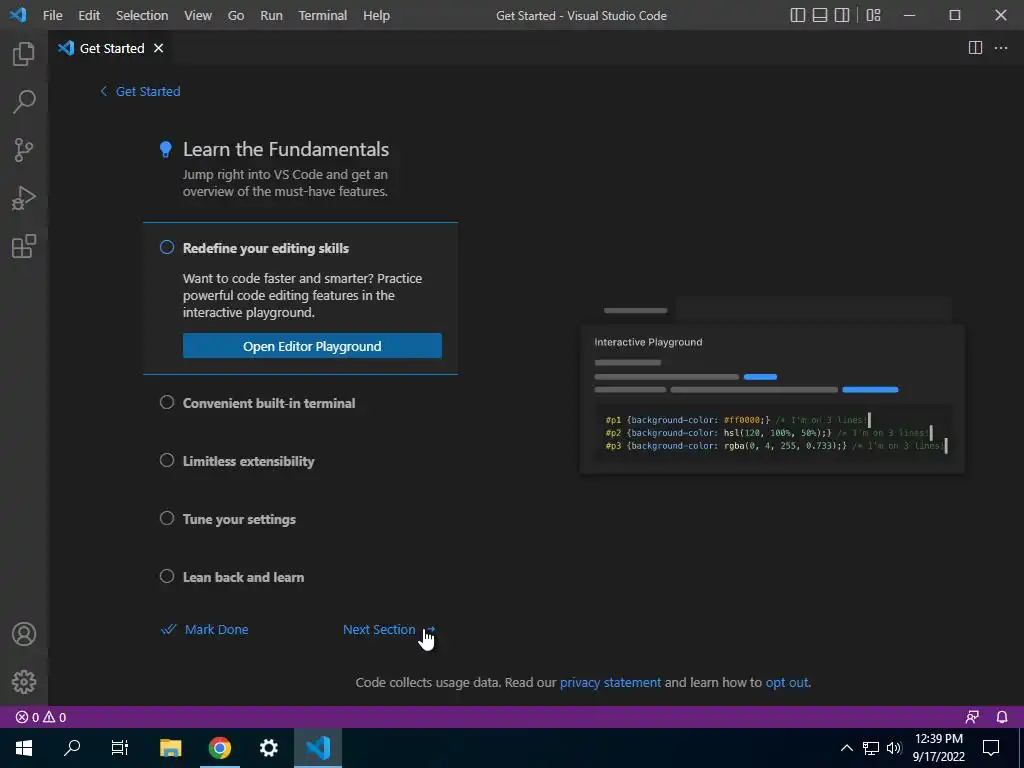This screenshot has height=768, width=1024.
Task: Expand 'Convenient built-in terminal' step
Action: [268, 403]
